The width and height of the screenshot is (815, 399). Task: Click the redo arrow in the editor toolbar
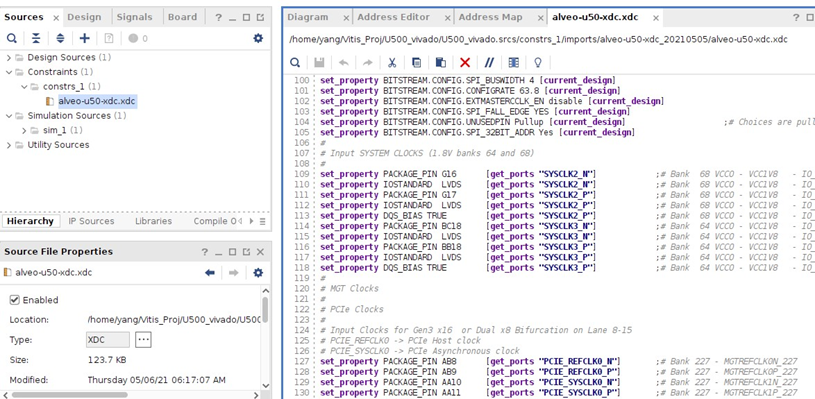click(367, 62)
